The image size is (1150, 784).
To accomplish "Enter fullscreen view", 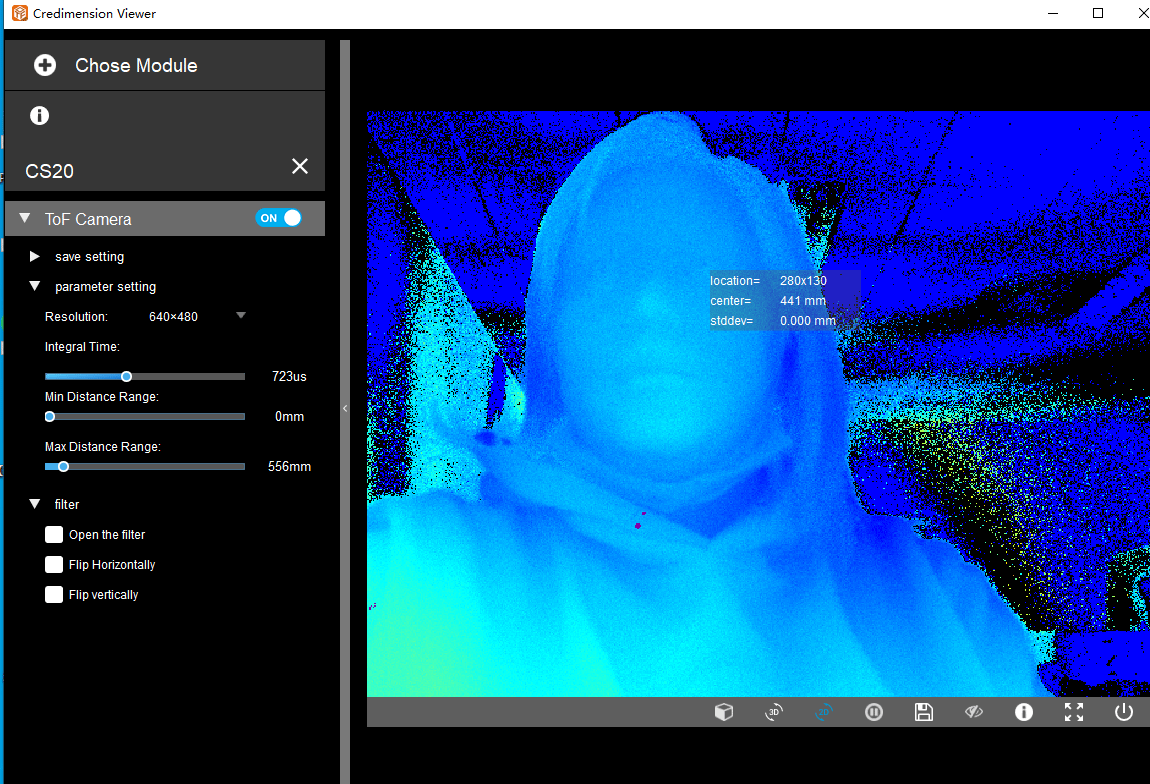I will pyautogui.click(x=1074, y=712).
